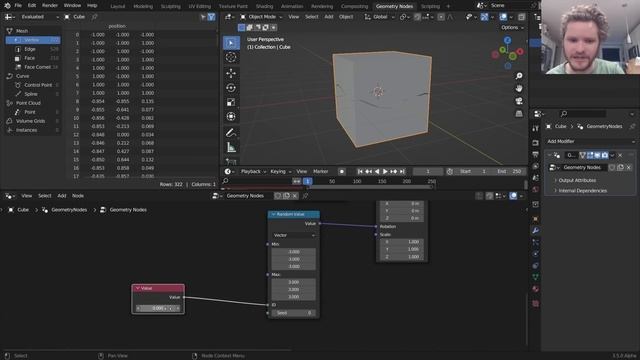Open the Playback dropdown in timeline
Image resolution: width=640 pixels, height=360 pixels.
(253, 171)
